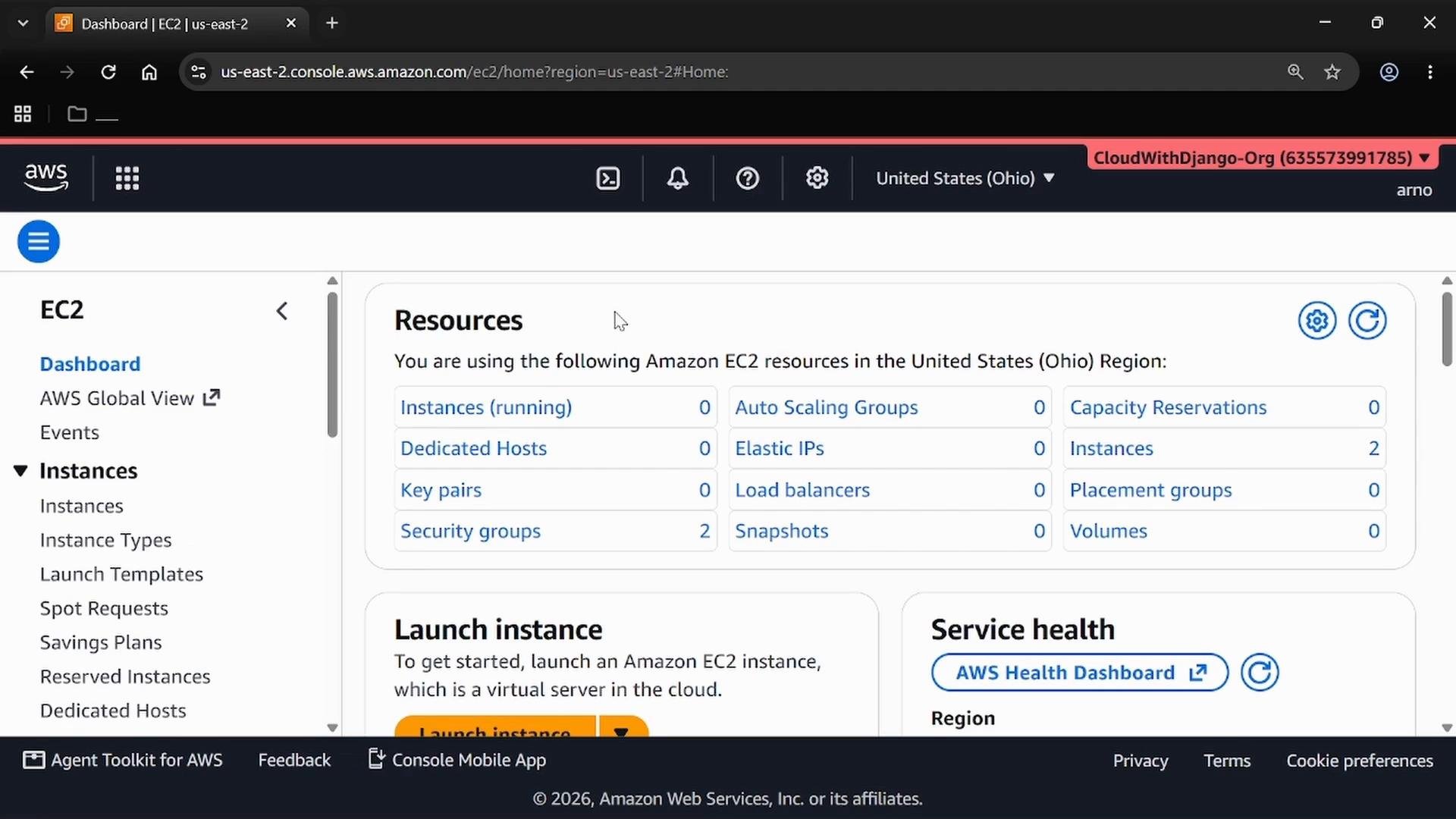Open the AWS Health Dashboard button
Viewport: 1456px width, 819px height.
[1079, 673]
